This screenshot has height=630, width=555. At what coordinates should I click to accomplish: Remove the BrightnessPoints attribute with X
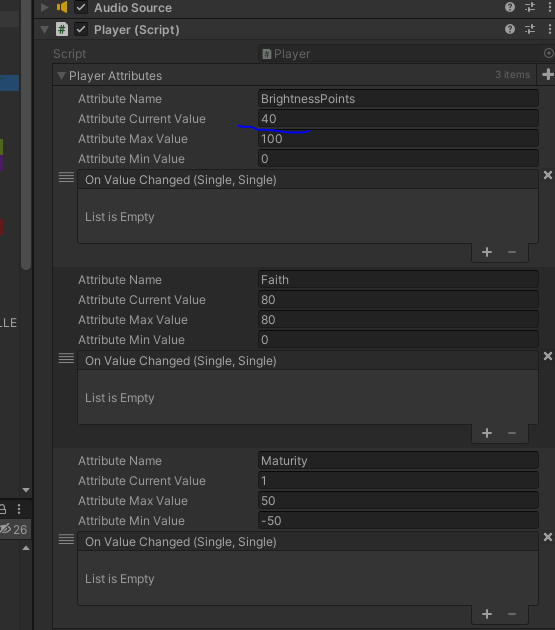[547, 175]
